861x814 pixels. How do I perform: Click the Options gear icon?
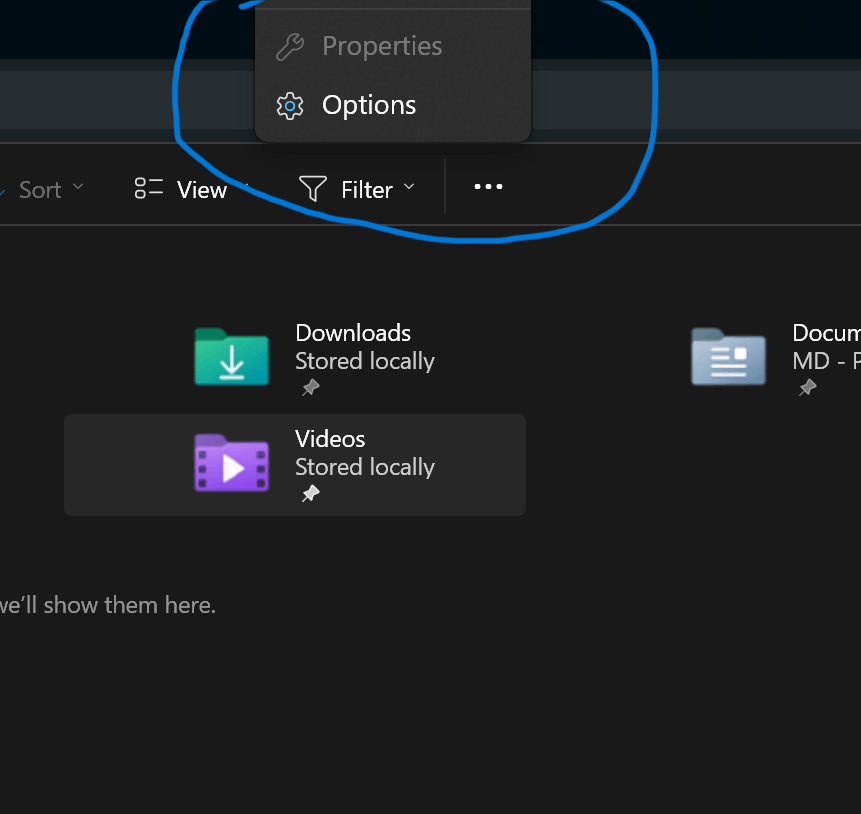point(290,106)
